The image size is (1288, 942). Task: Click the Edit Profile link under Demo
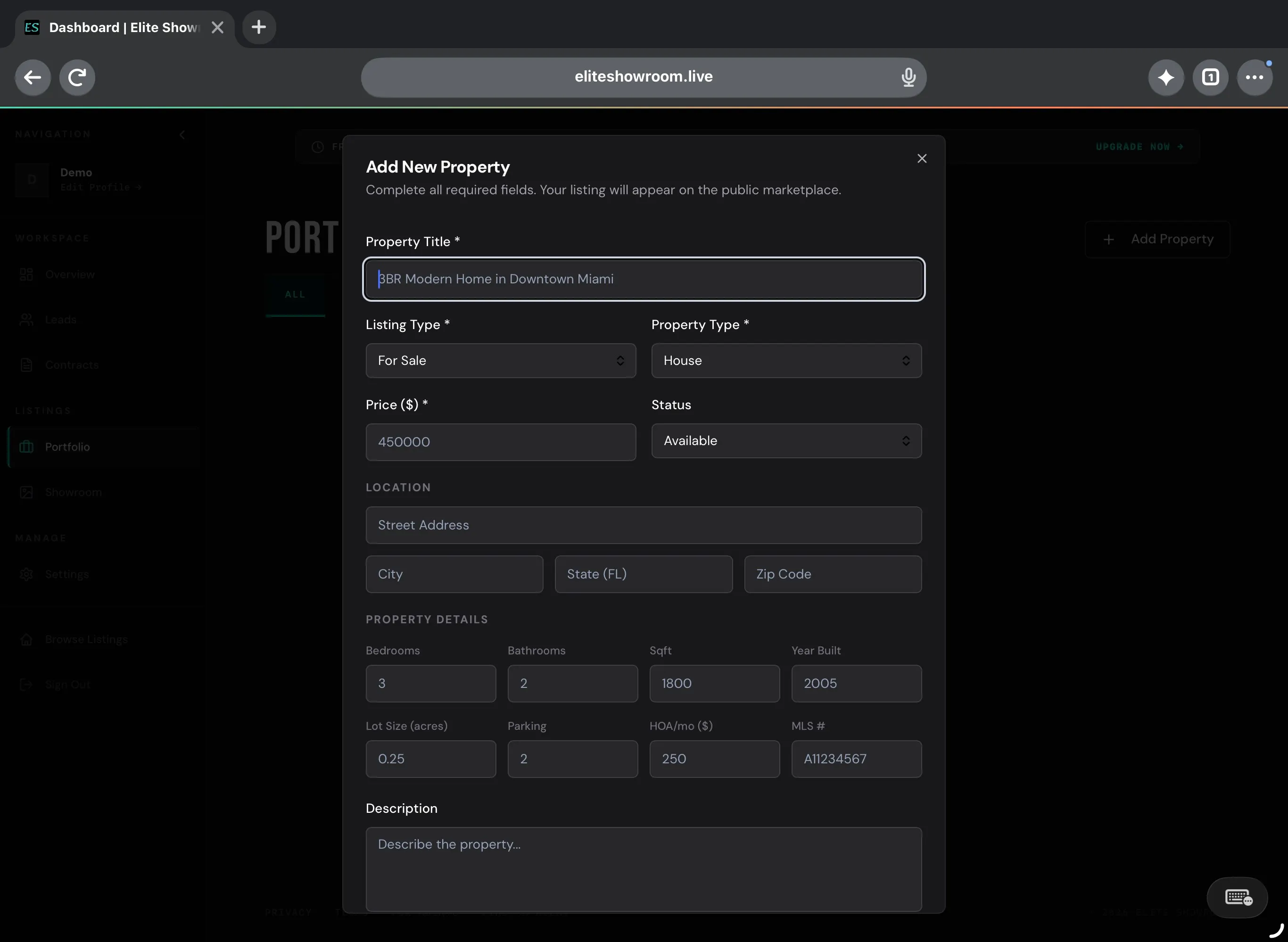tap(100, 187)
